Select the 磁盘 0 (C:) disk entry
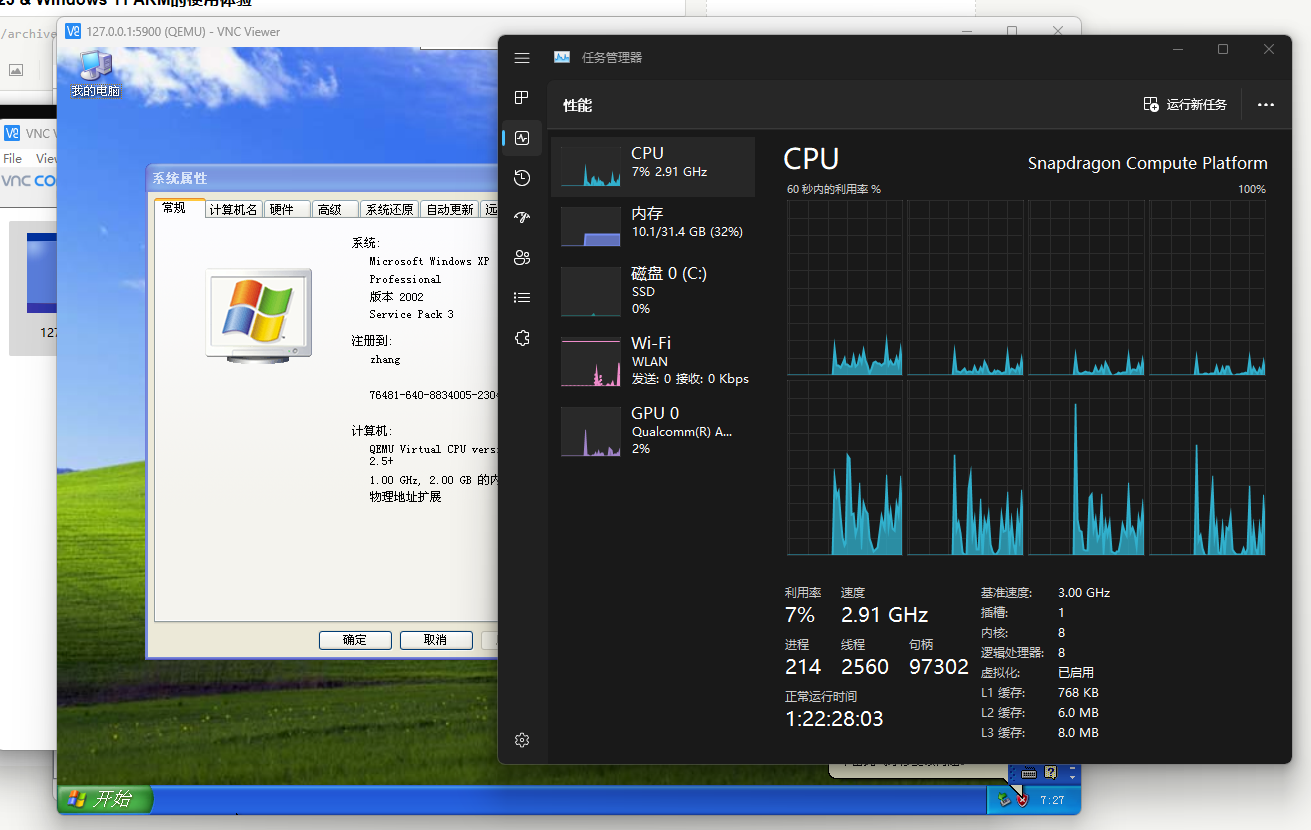This screenshot has height=830, width=1311. [653, 290]
